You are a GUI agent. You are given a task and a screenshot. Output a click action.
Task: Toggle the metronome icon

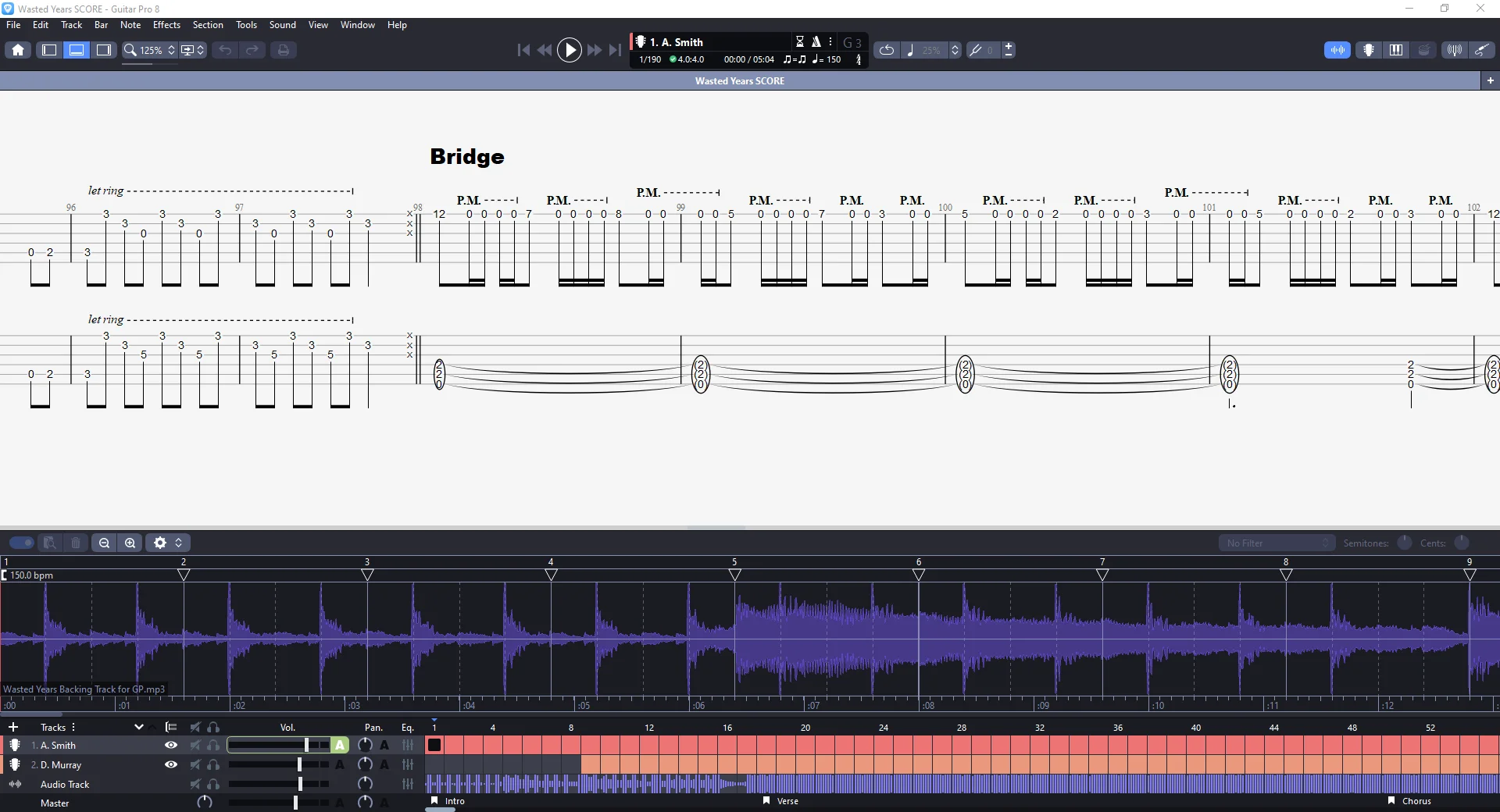click(816, 41)
